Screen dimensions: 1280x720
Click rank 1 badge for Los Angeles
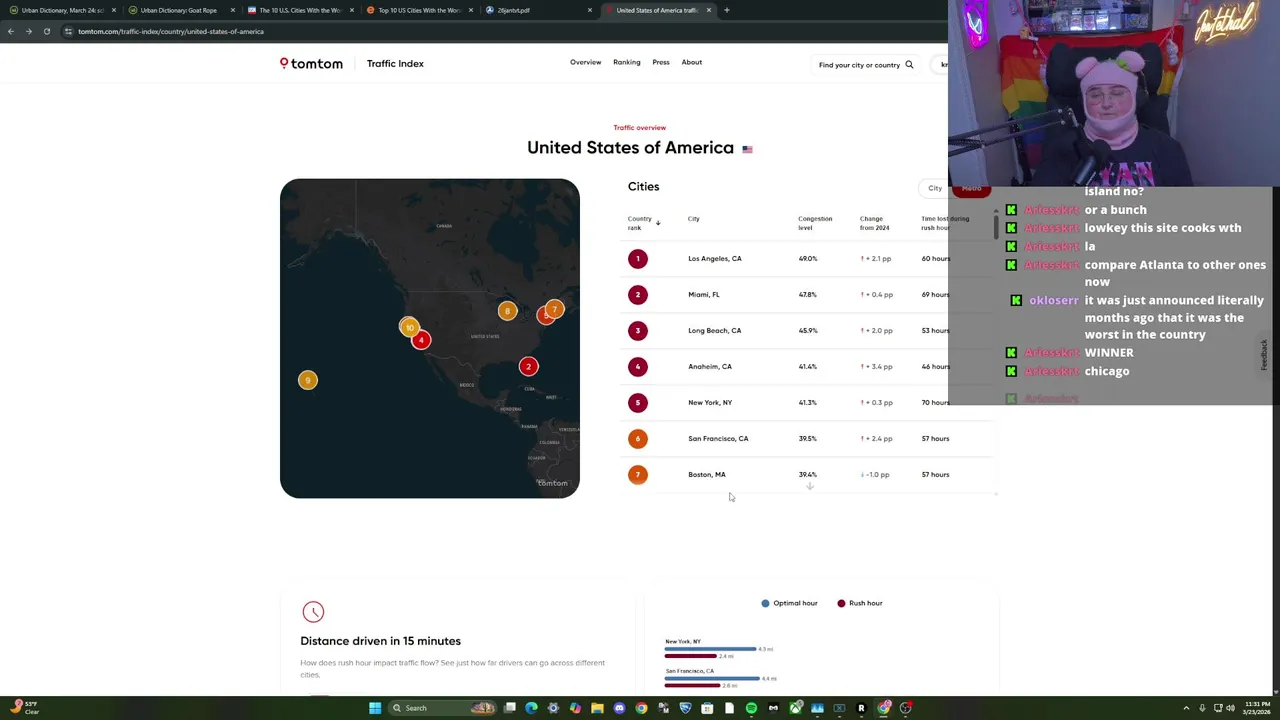pyautogui.click(x=638, y=259)
